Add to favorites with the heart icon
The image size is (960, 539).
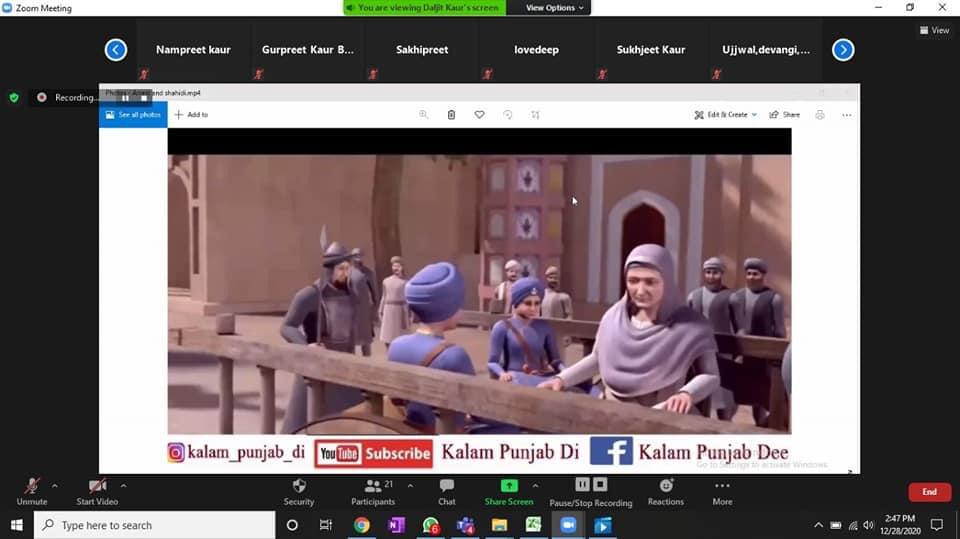click(x=479, y=115)
